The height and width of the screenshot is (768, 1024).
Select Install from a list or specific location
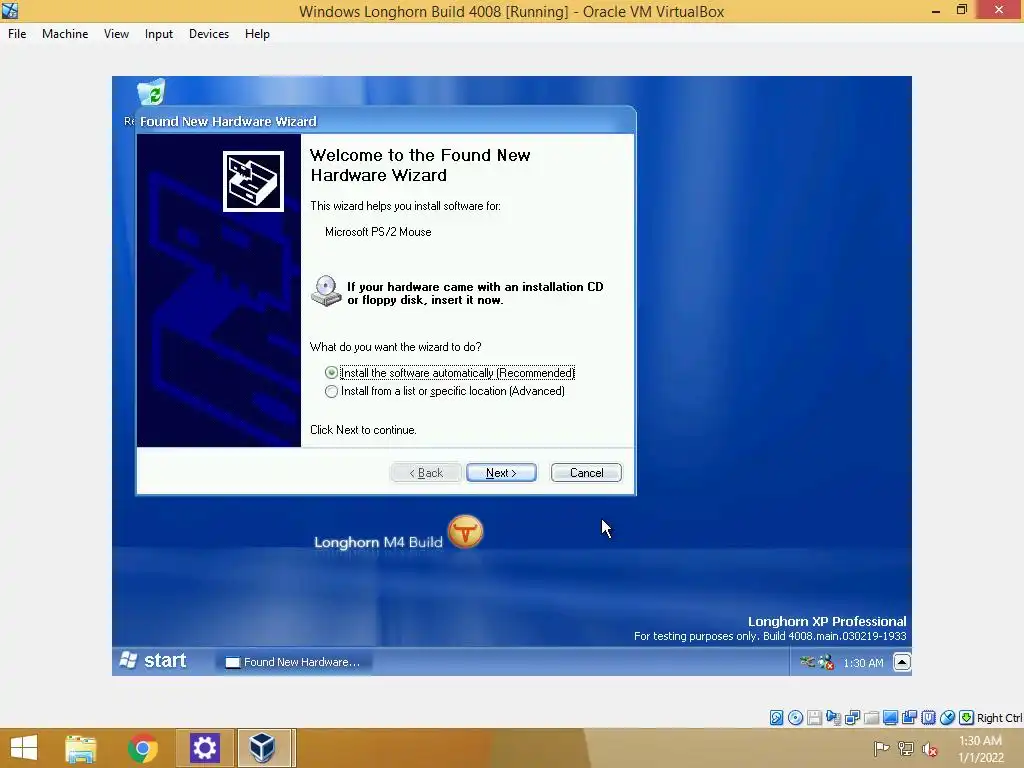pos(445,391)
